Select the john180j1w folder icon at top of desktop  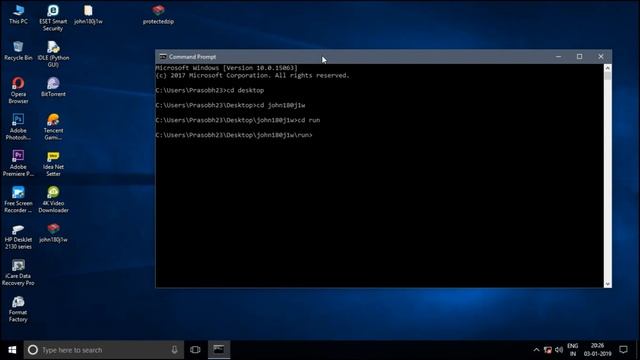[88, 14]
